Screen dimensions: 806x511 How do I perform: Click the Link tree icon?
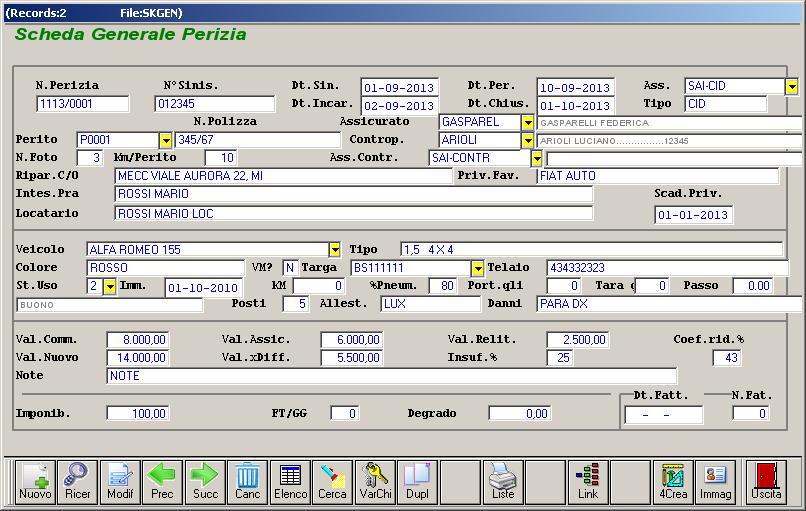click(x=588, y=481)
